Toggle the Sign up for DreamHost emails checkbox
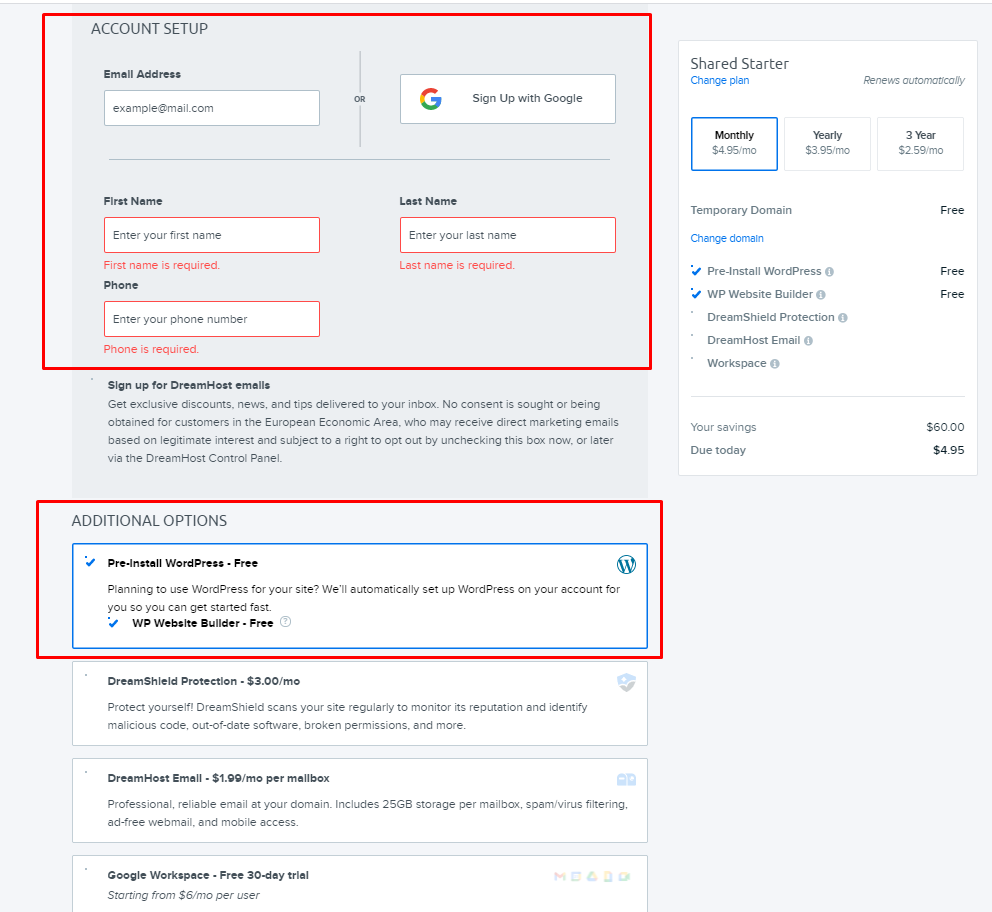Image resolution: width=992 pixels, height=912 pixels. pos(92,379)
